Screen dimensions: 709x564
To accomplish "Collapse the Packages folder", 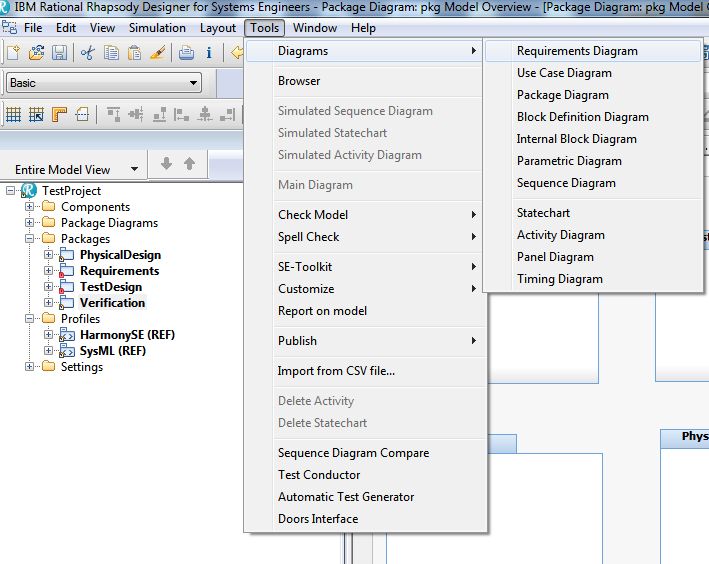I will [x=29, y=238].
